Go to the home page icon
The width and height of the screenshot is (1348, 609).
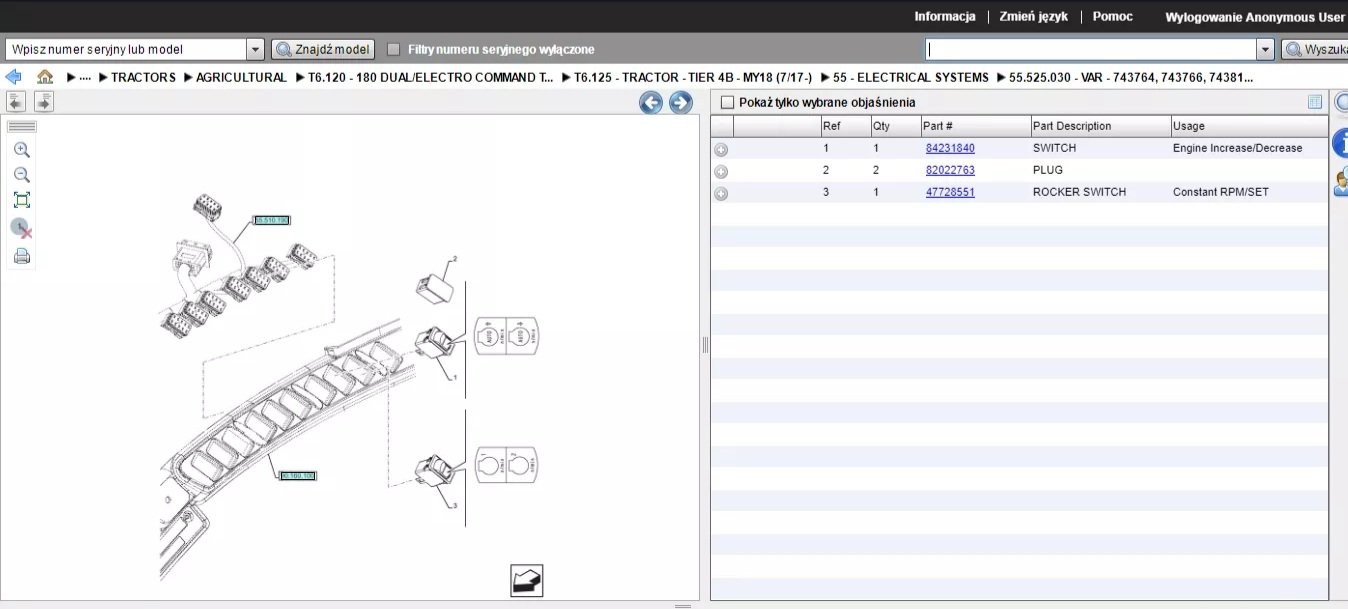(x=45, y=77)
